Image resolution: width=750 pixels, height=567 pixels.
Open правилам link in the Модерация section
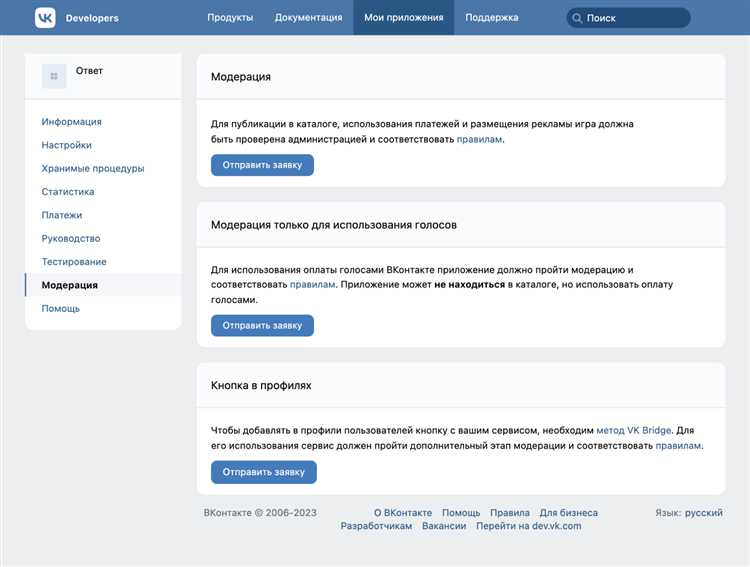(x=479, y=139)
